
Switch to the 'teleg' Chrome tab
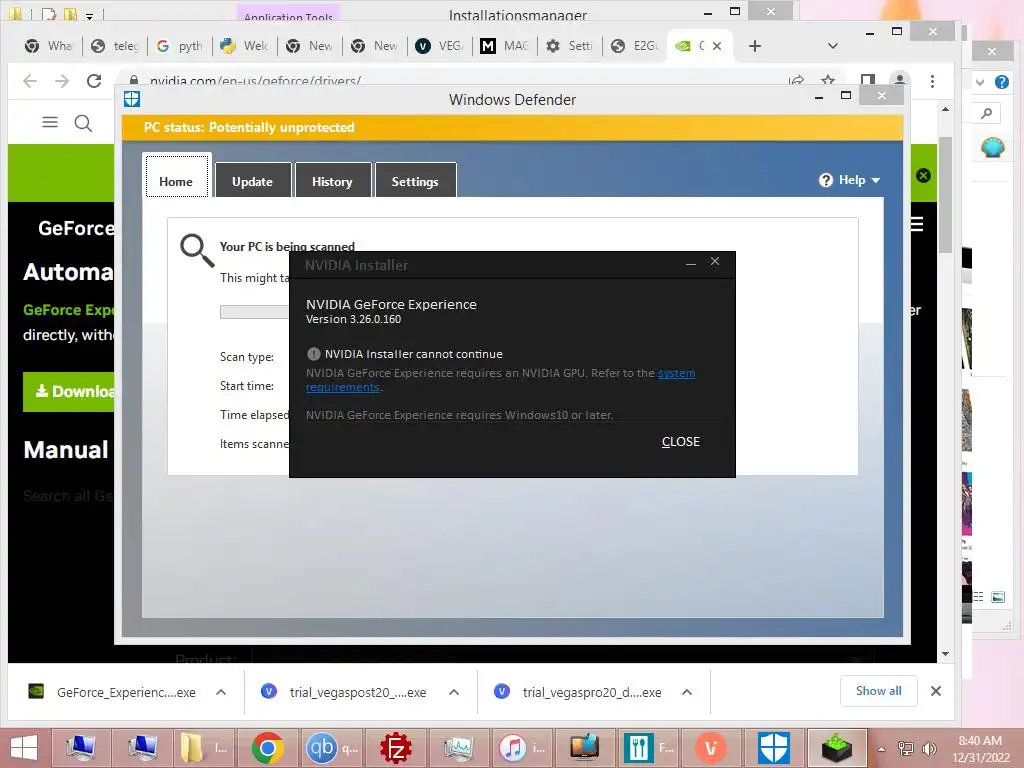[116, 46]
